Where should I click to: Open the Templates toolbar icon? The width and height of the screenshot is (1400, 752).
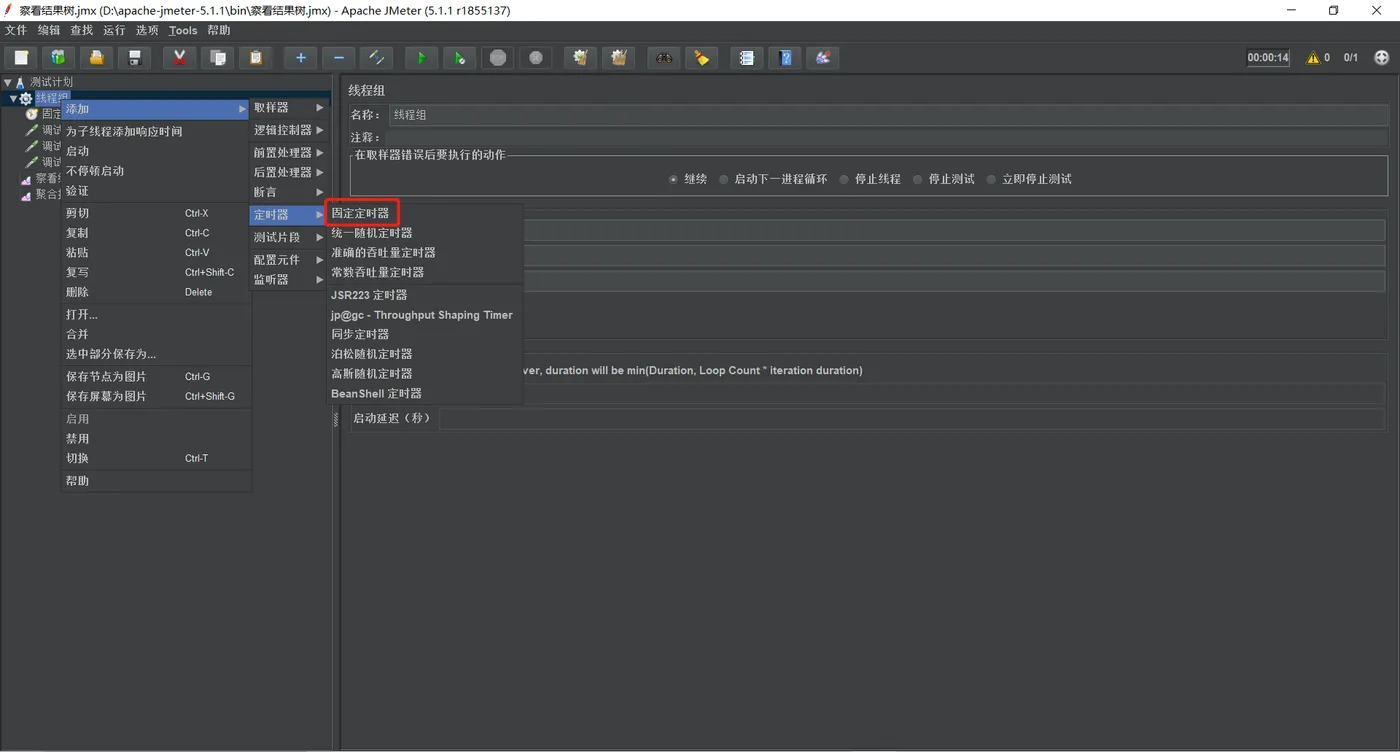pos(58,58)
